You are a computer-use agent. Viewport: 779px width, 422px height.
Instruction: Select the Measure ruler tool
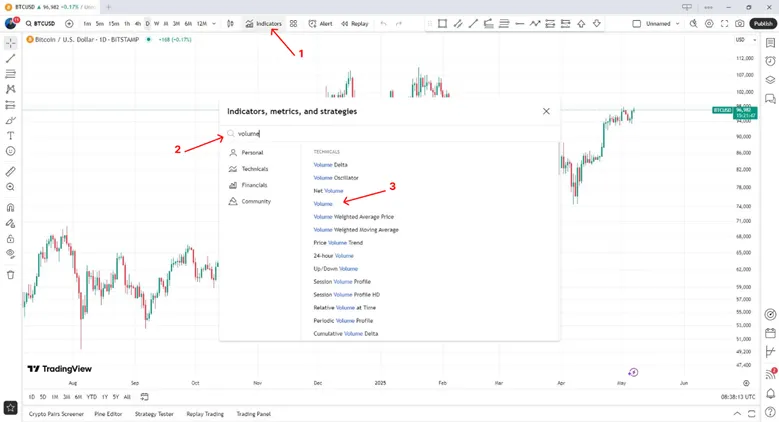[10, 171]
